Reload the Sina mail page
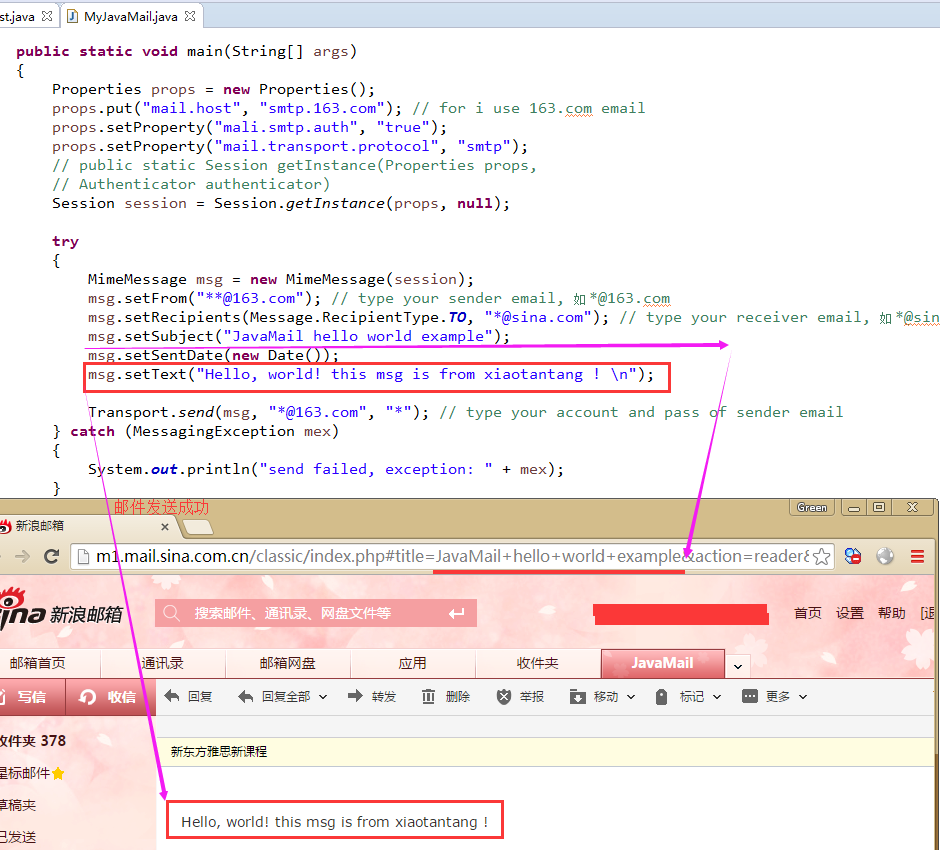Viewport: 940px width, 850px height. click(x=52, y=556)
